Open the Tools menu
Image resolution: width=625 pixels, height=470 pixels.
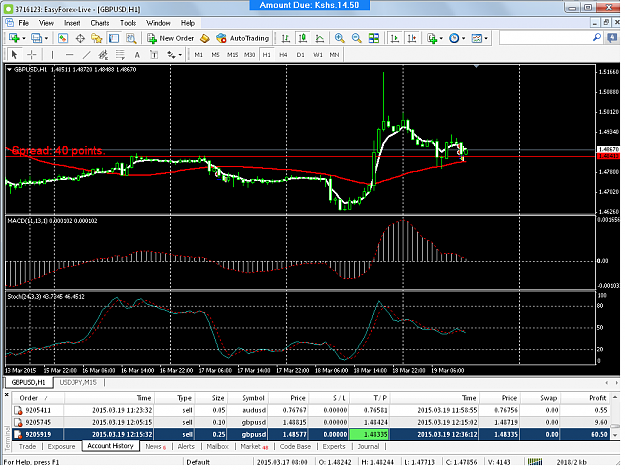(x=128, y=23)
